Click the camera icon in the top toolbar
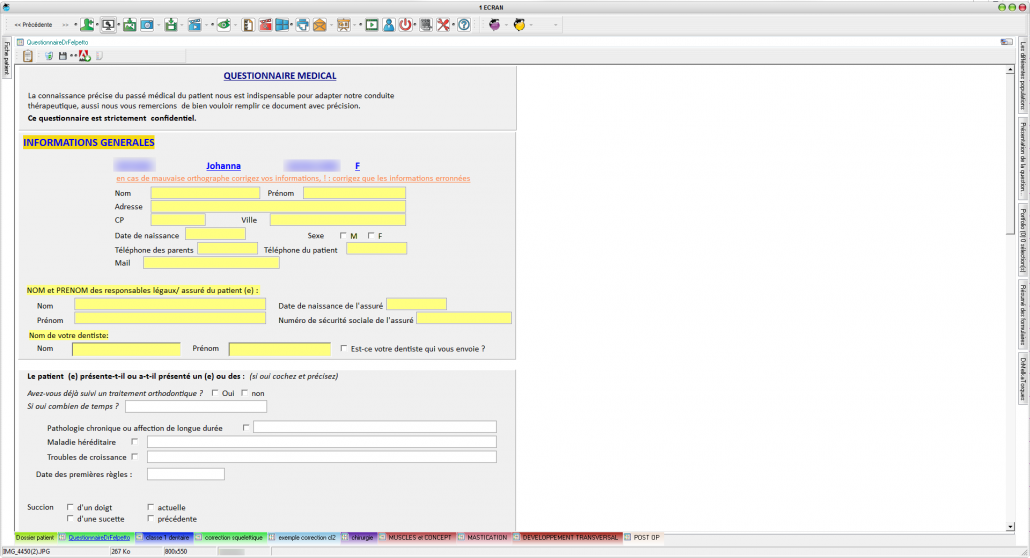 click(x=146, y=25)
